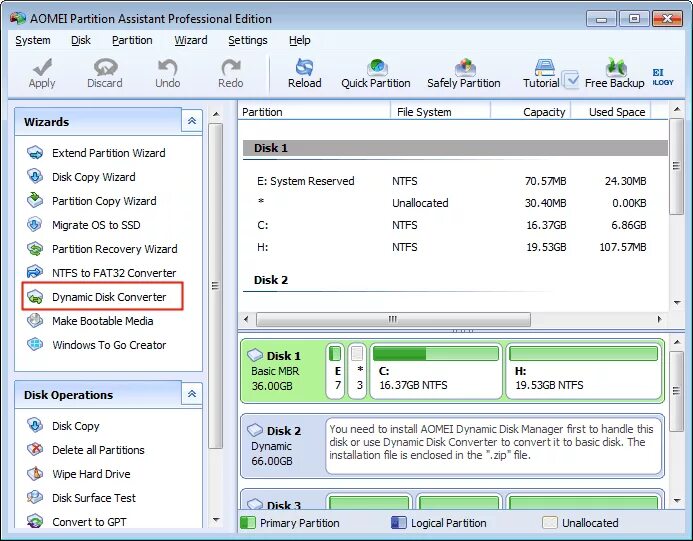This screenshot has height=541, width=693.
Task: Click the AOMEI app icon in title bar
Action: pyautogui.click(x=18, y=19)
